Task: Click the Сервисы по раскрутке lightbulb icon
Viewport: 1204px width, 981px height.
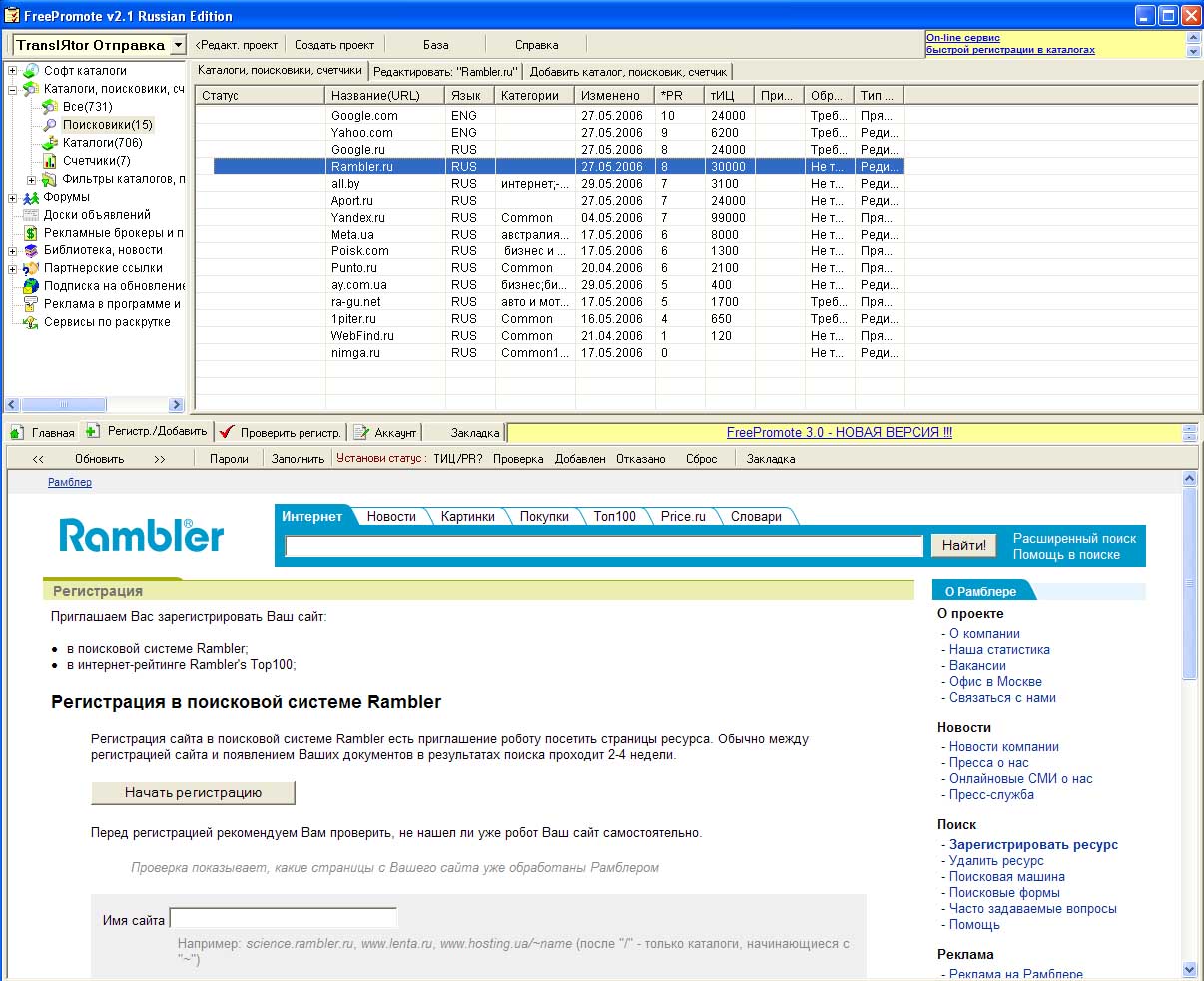Action: [x=31, y=322]
